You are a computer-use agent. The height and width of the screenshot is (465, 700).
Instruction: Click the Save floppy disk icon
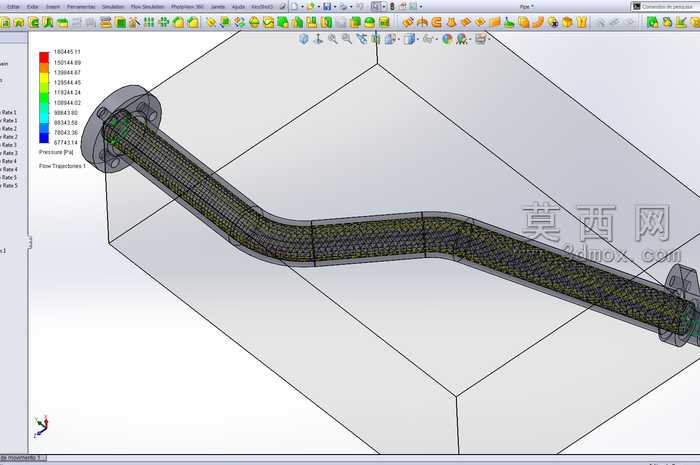[x=327, y=7]
